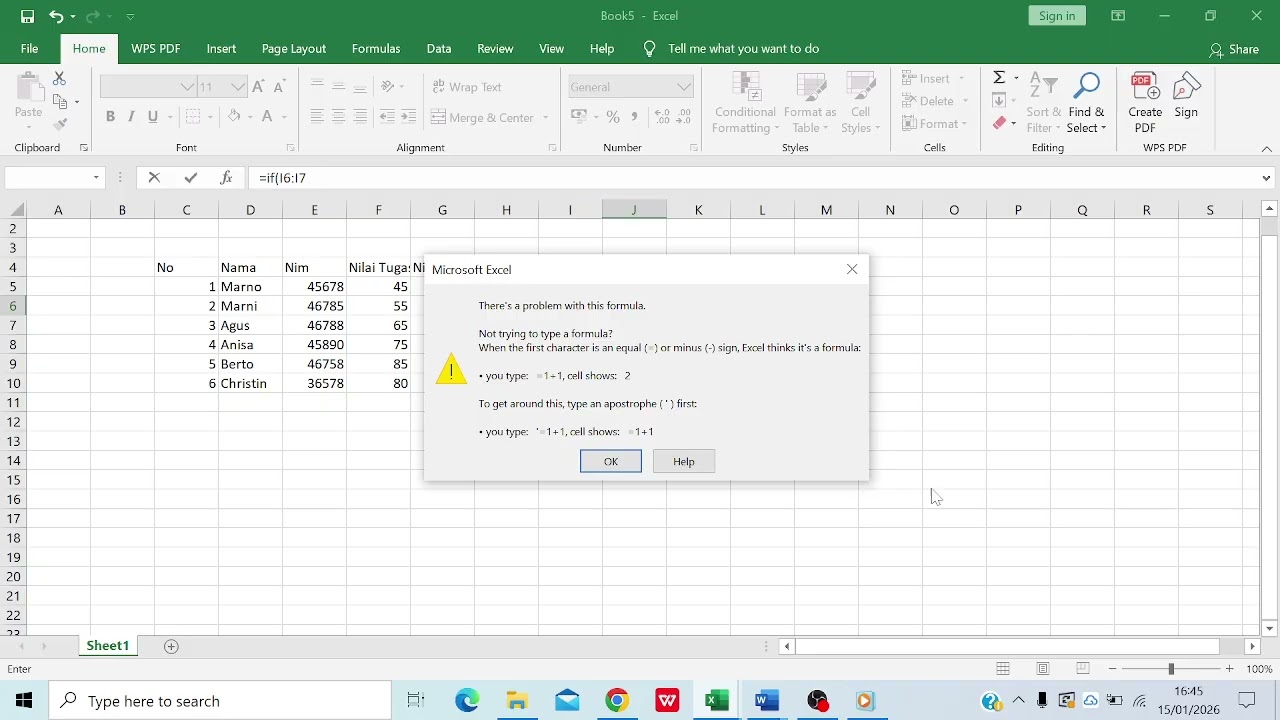Switch to the WPS PDF ribbon tab
Image resolution: width=1280 pixels, height=720 pixels.
pyautogui.click(x=156, y=48)
